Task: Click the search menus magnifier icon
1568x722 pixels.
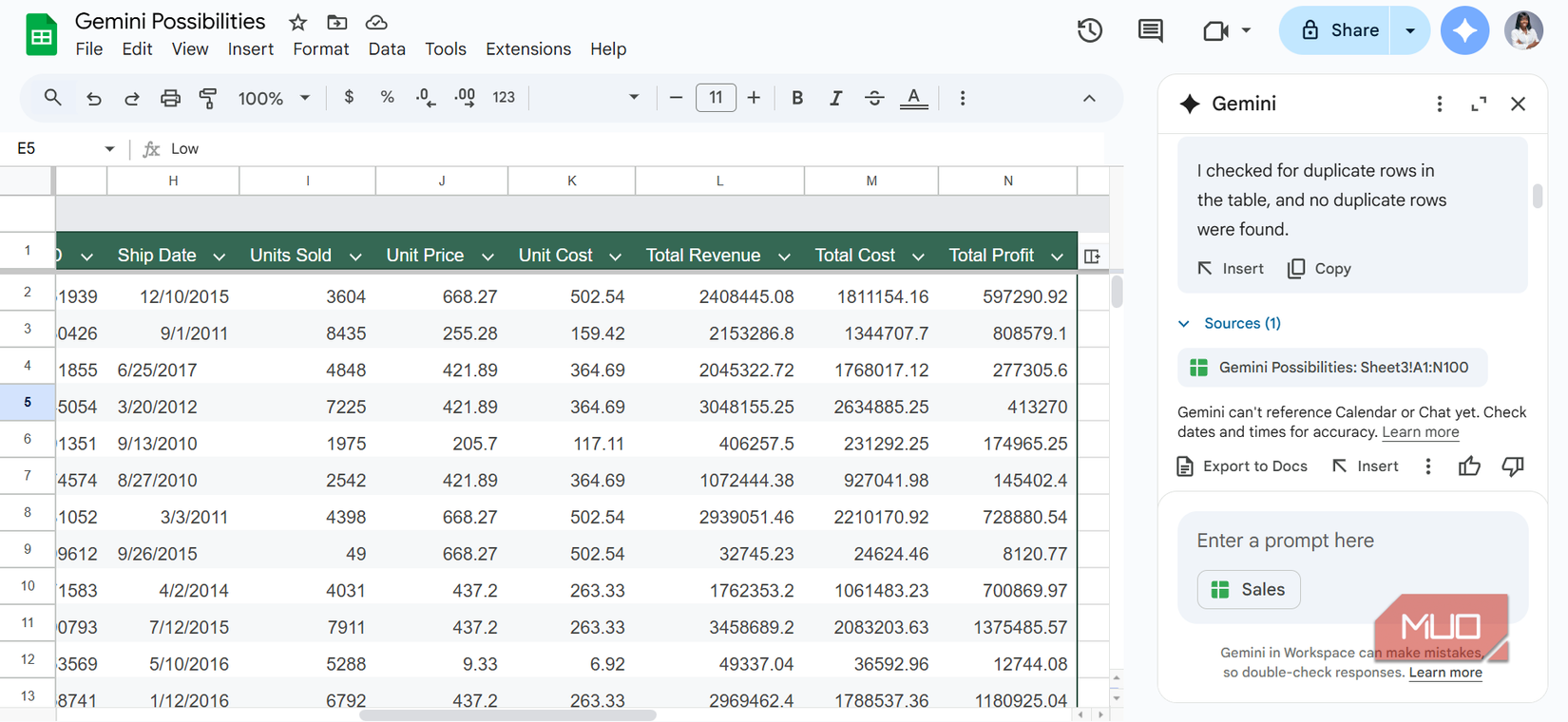Action: coord(53,98)
